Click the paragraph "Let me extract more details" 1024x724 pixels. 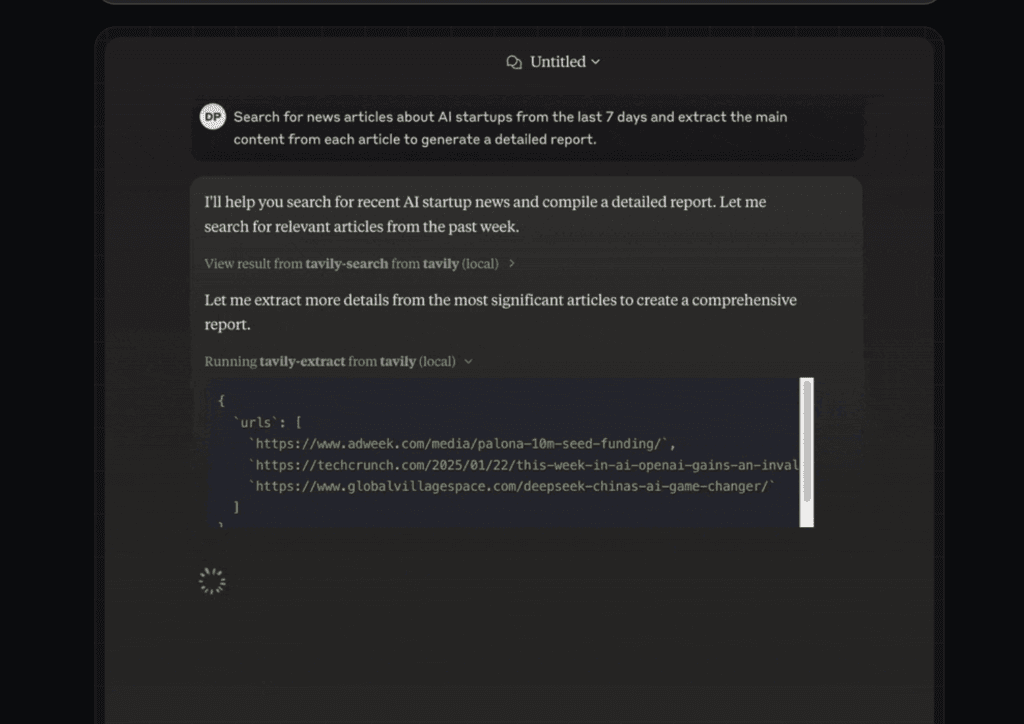[x=500, y=312]
